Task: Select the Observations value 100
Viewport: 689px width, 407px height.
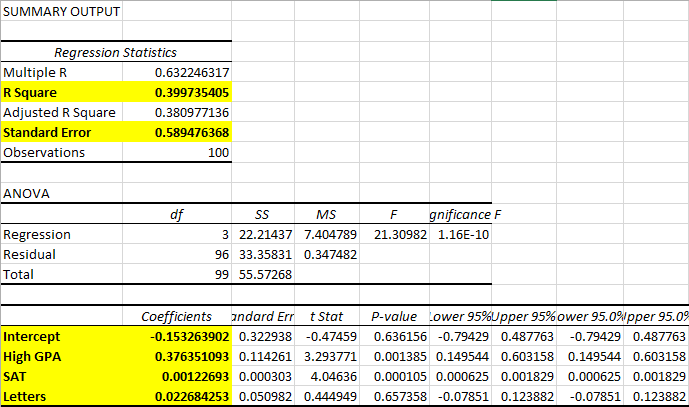Action: 177,152
